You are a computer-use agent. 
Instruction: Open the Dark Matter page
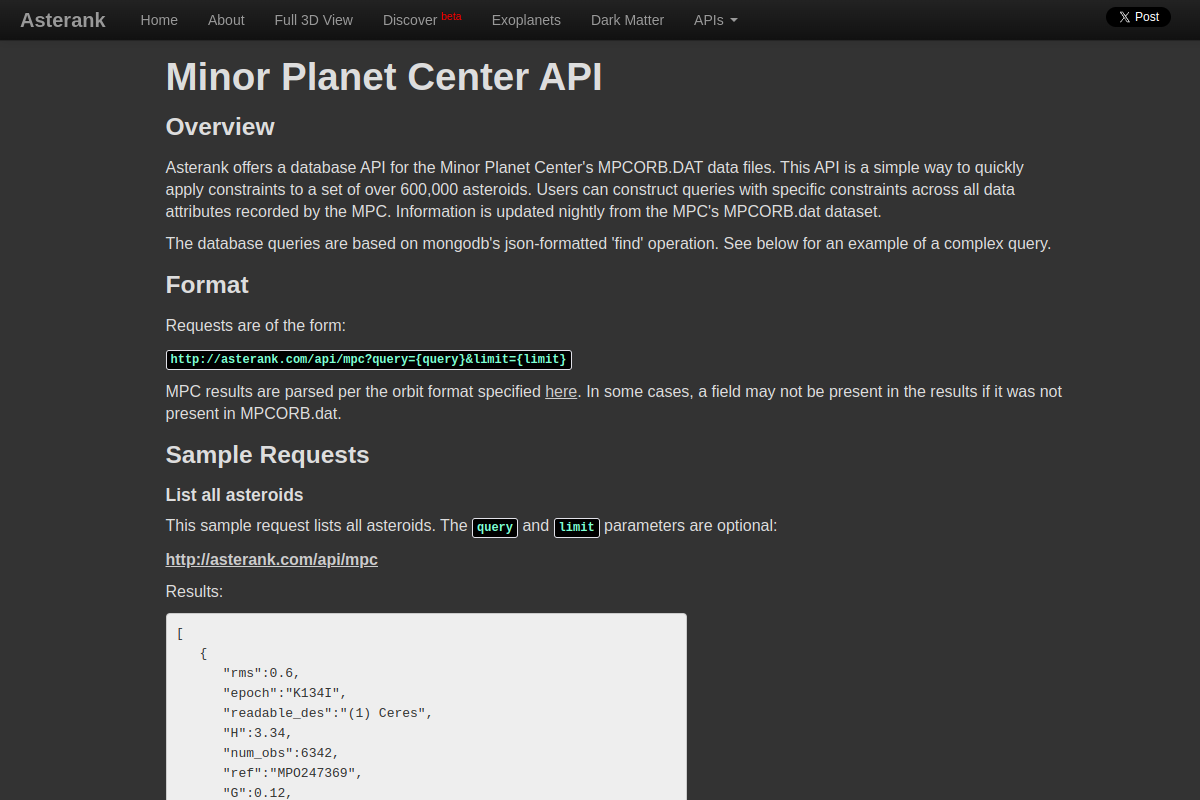627,20
